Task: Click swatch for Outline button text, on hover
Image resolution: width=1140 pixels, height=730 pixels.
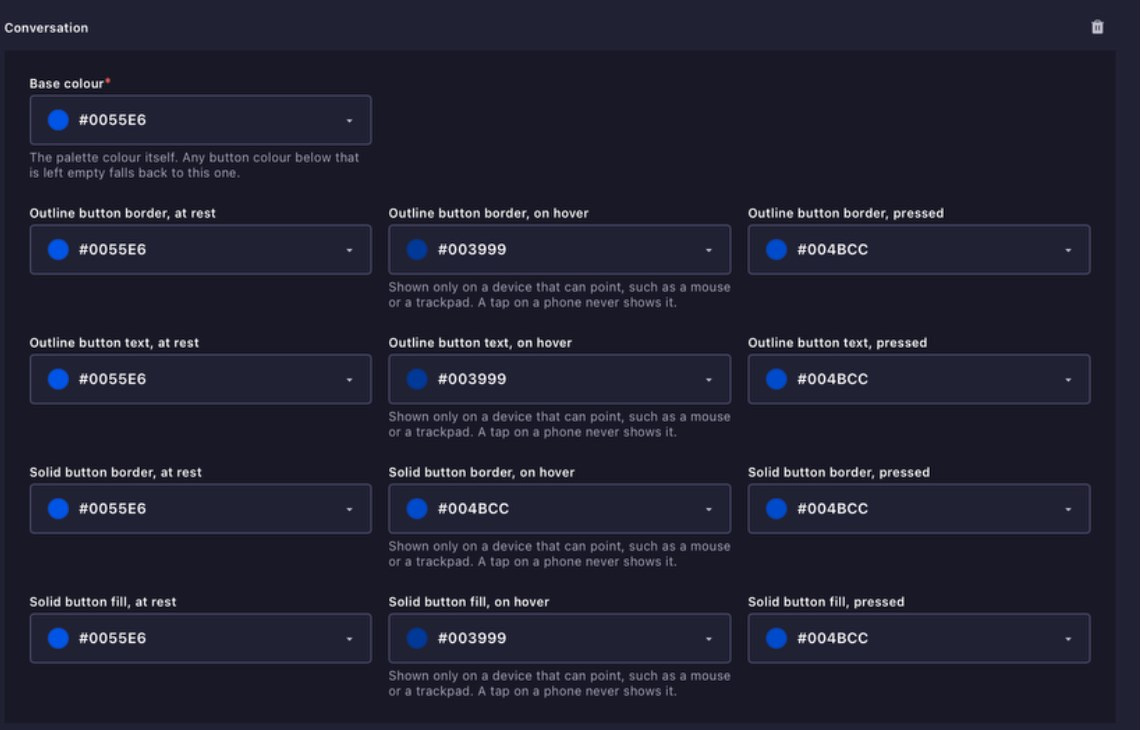Action: (x=417, y=379)
